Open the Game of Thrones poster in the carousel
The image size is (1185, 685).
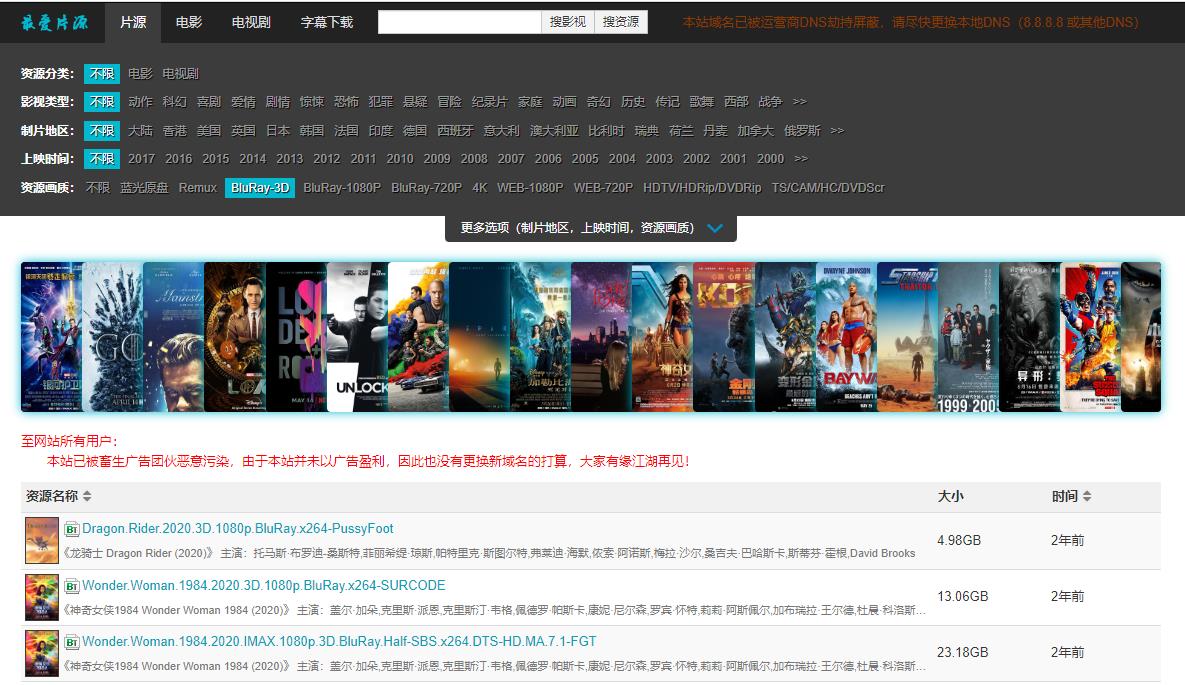113,337
